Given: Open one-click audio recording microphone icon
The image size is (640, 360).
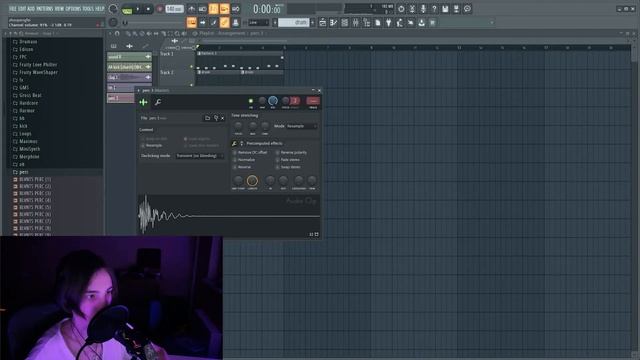Looking at the screenshot, I should coord(423,9).
